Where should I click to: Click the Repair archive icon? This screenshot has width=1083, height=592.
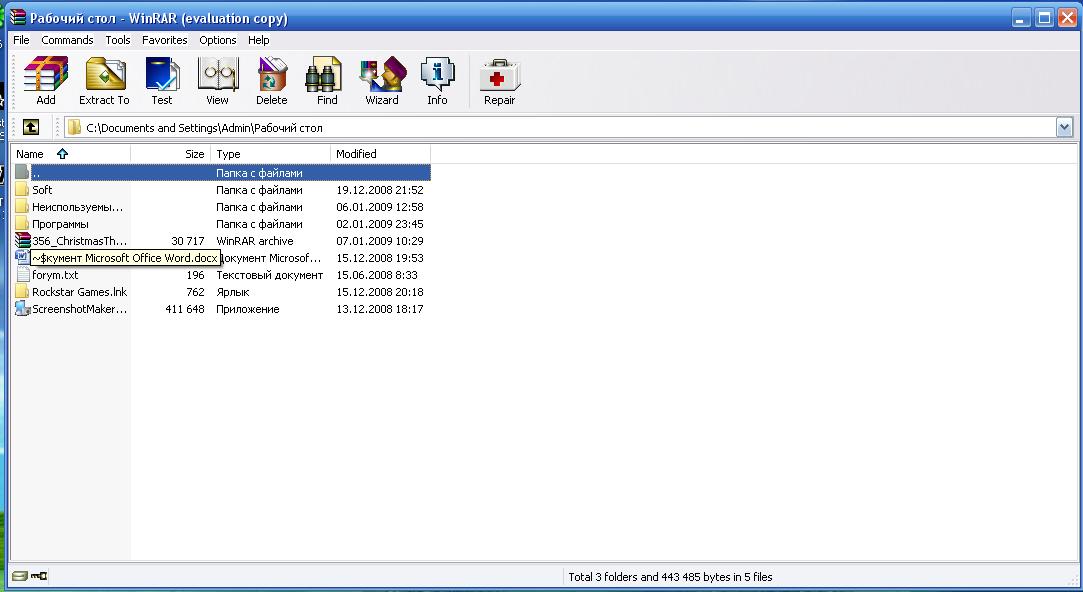pos(500,75)
